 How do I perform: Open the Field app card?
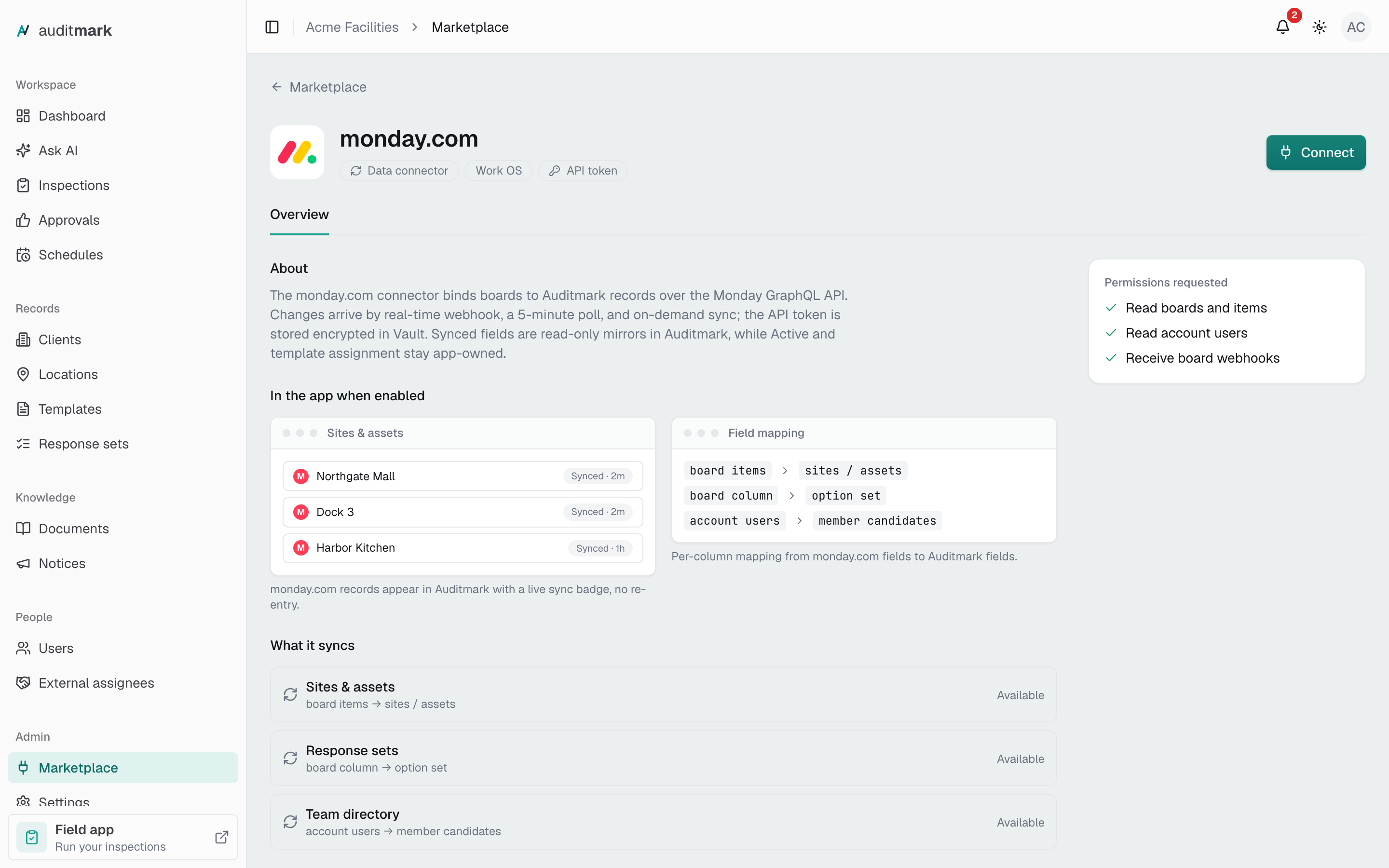123,837
